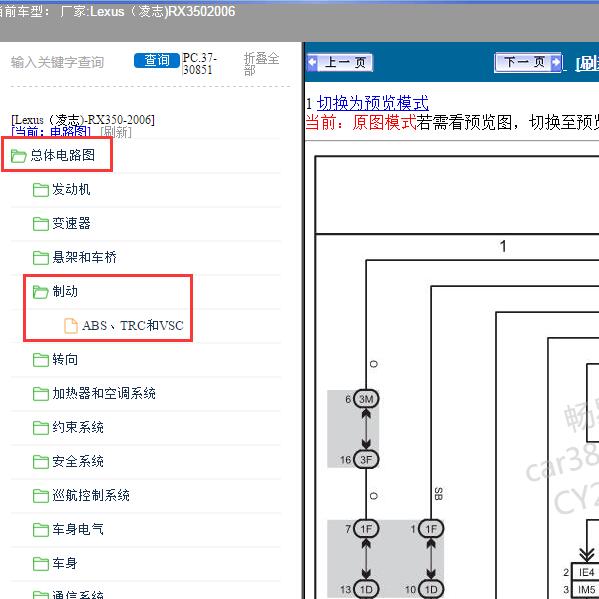Expand the 悬架和车桥 folder
The image size is (599, 599).
(84, 257)
